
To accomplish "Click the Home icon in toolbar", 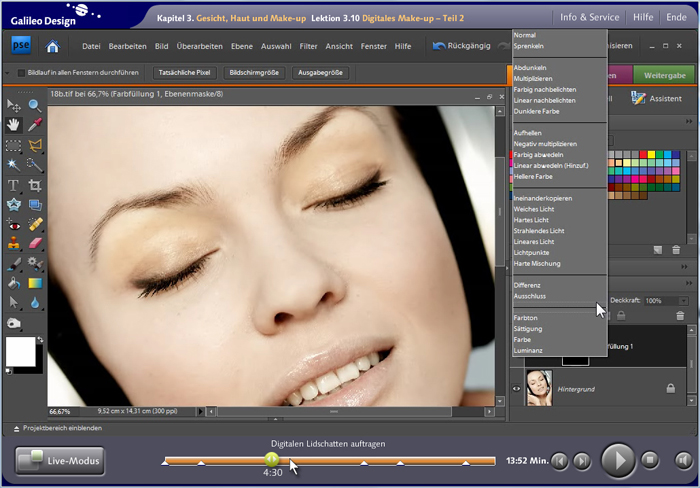I will click(53, 46).
